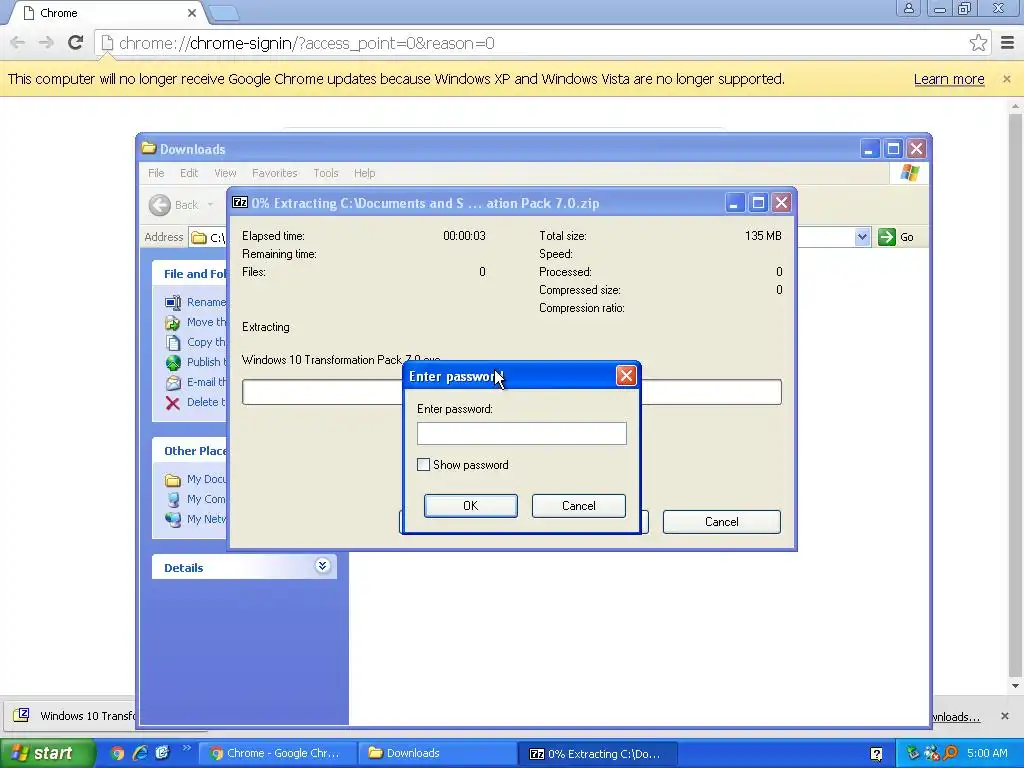Screen dimensions: 1024x768
Task: Click the Copy this file icon
Action: pos(173,342)
